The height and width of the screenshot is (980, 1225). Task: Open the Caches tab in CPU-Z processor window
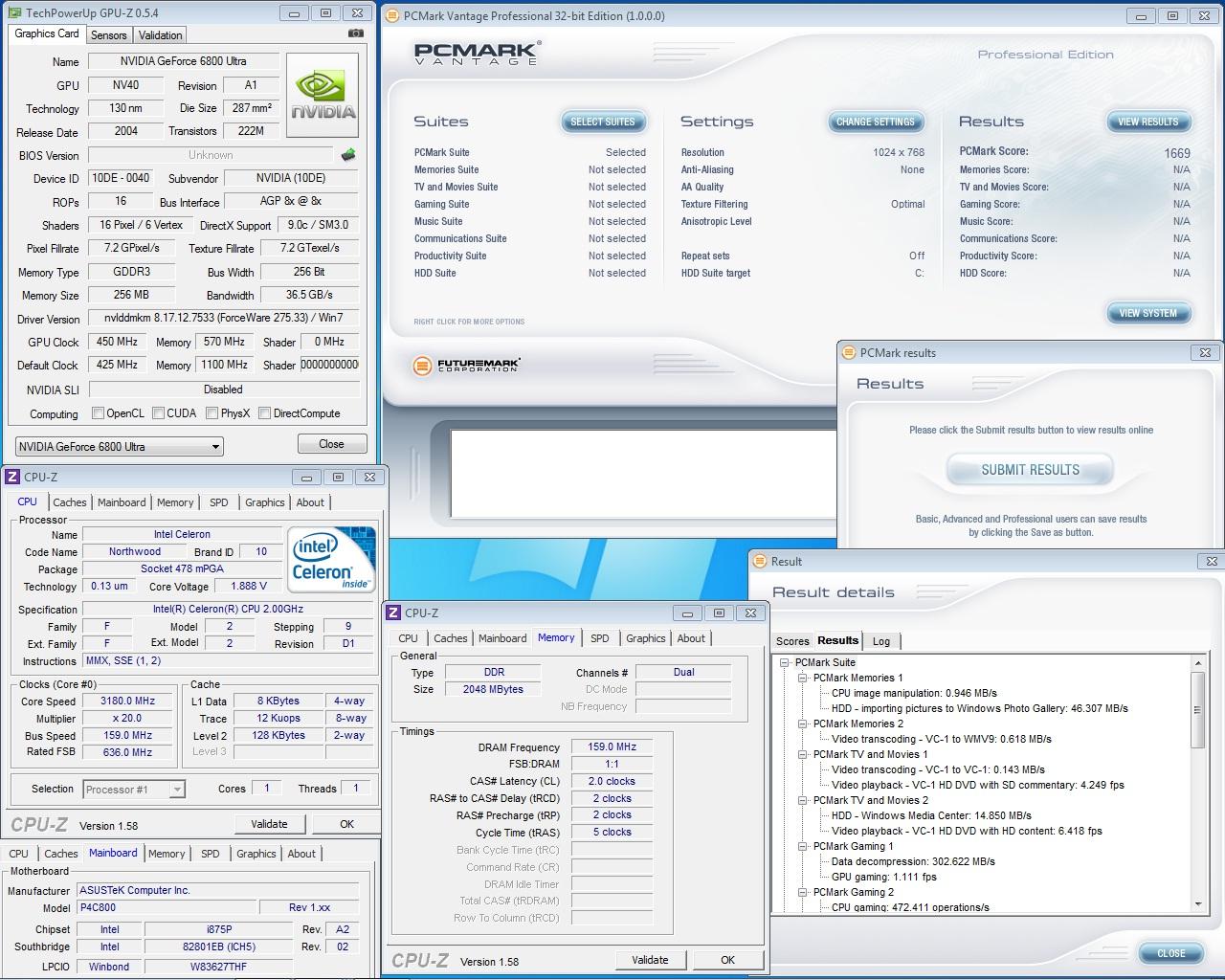point(69,502)
